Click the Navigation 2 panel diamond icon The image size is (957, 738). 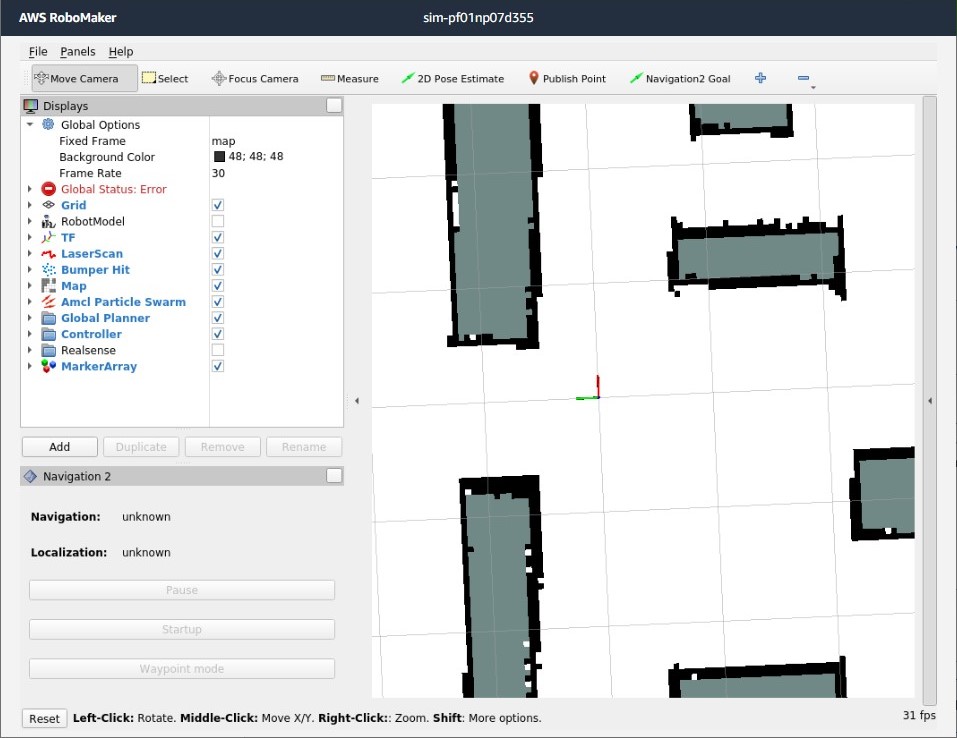click(x=29, y=476)
